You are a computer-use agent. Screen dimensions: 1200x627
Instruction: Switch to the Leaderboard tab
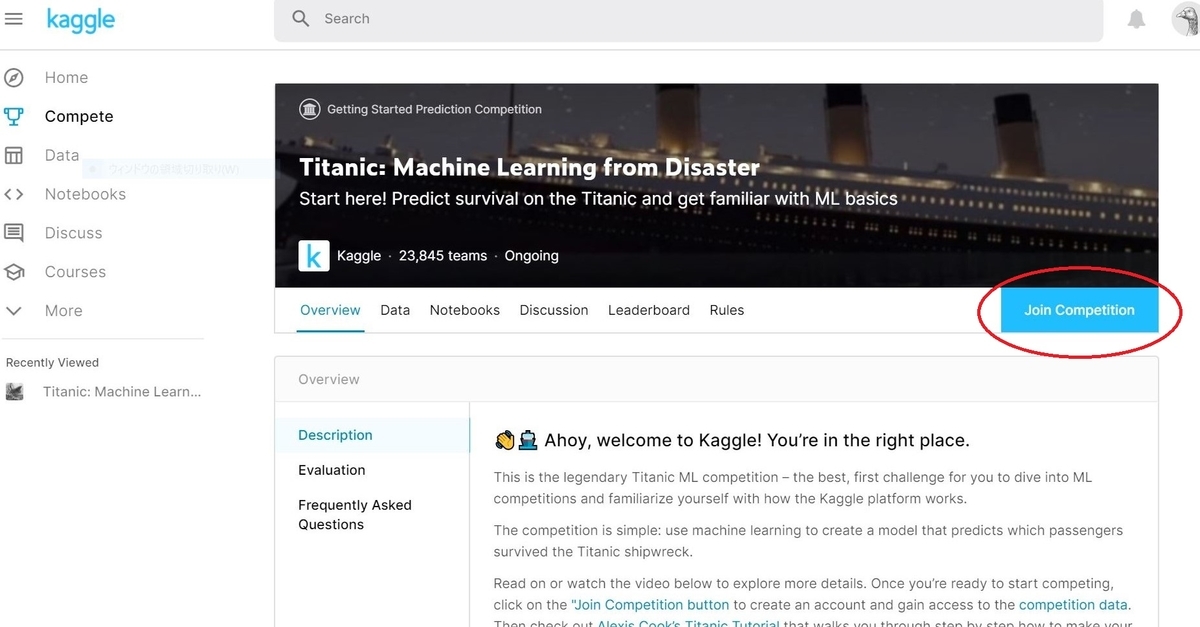[x=649, y=310]
